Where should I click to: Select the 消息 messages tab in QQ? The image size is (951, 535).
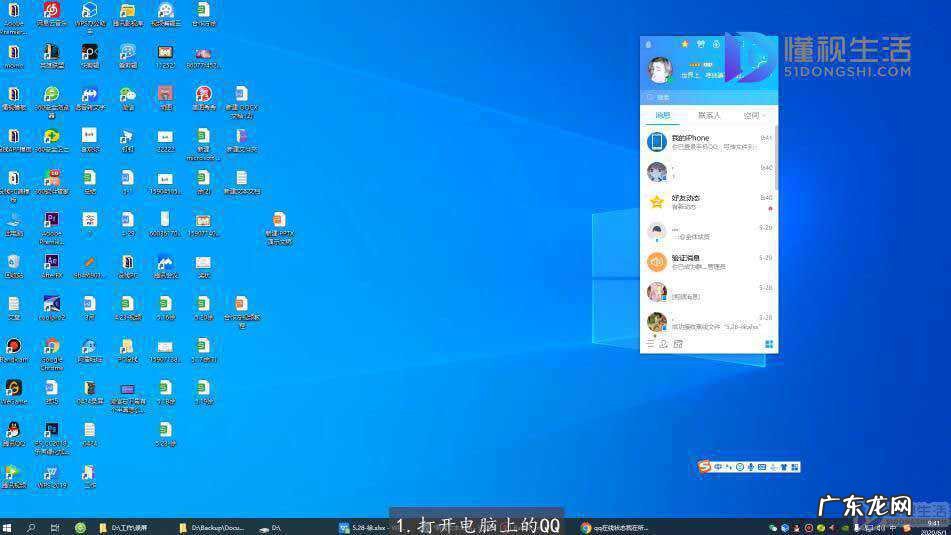point(661,116)
